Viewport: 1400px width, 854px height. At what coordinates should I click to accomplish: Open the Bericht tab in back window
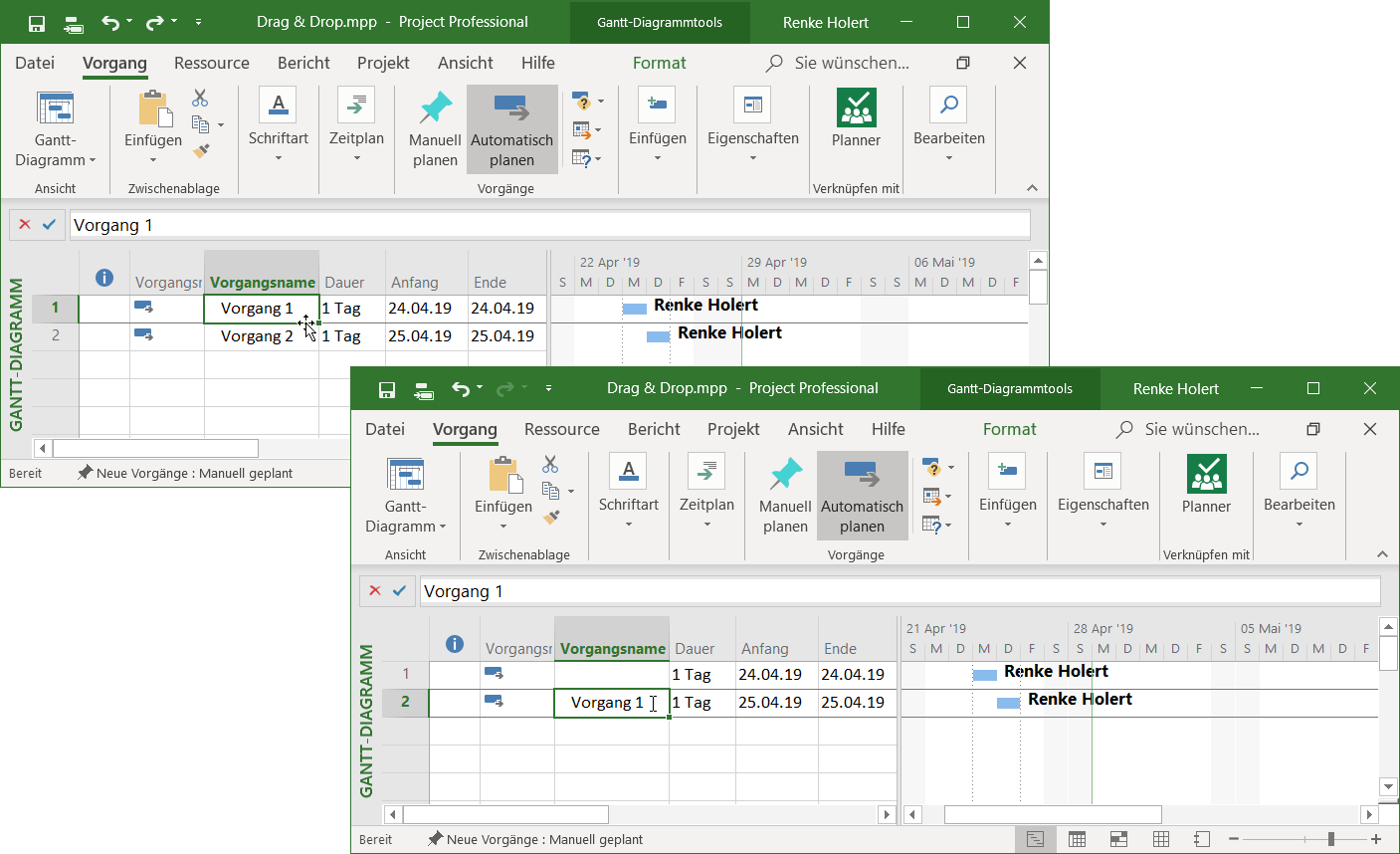[303, 63]
